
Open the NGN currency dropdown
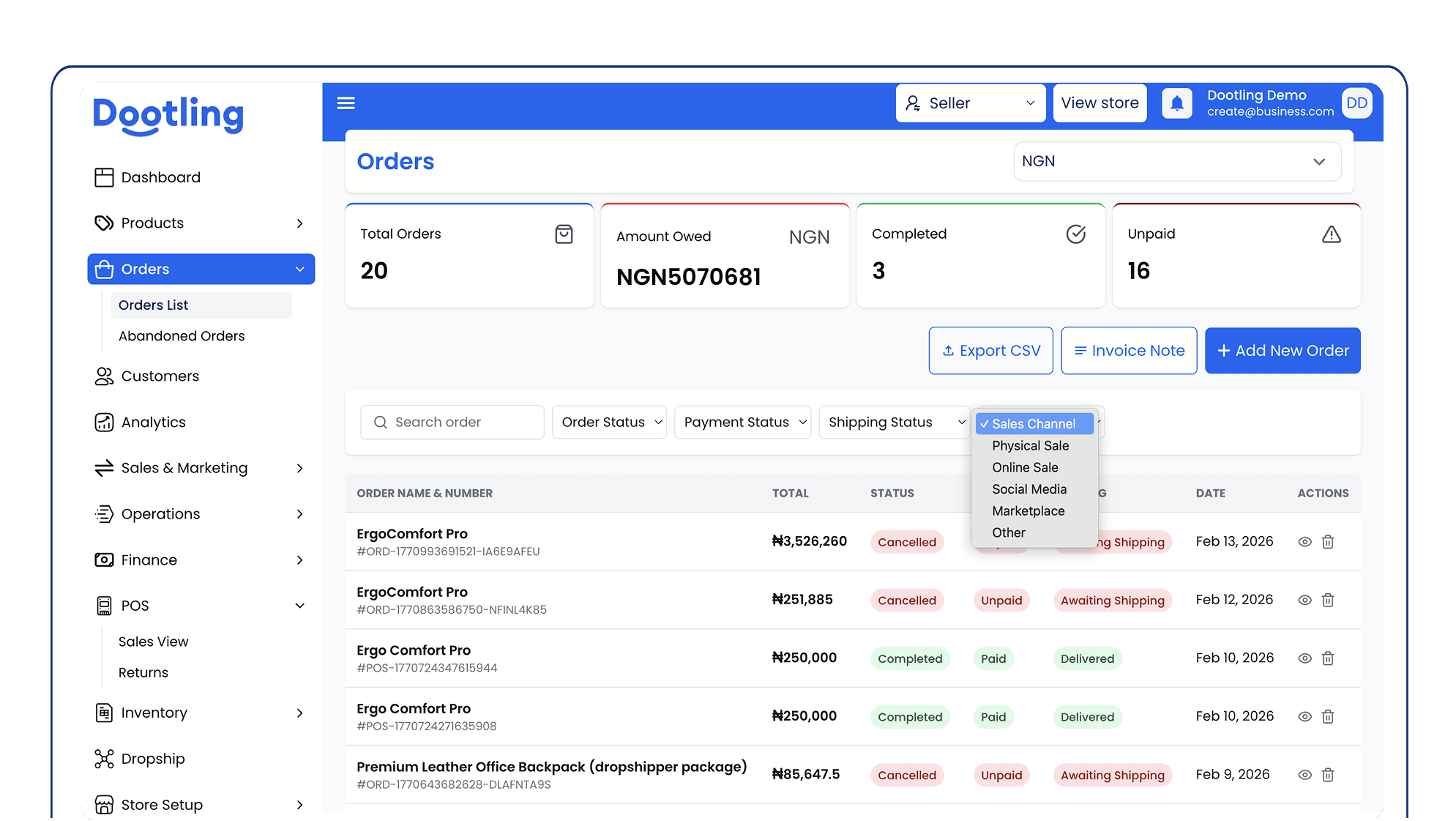(x=1176, y=161)
